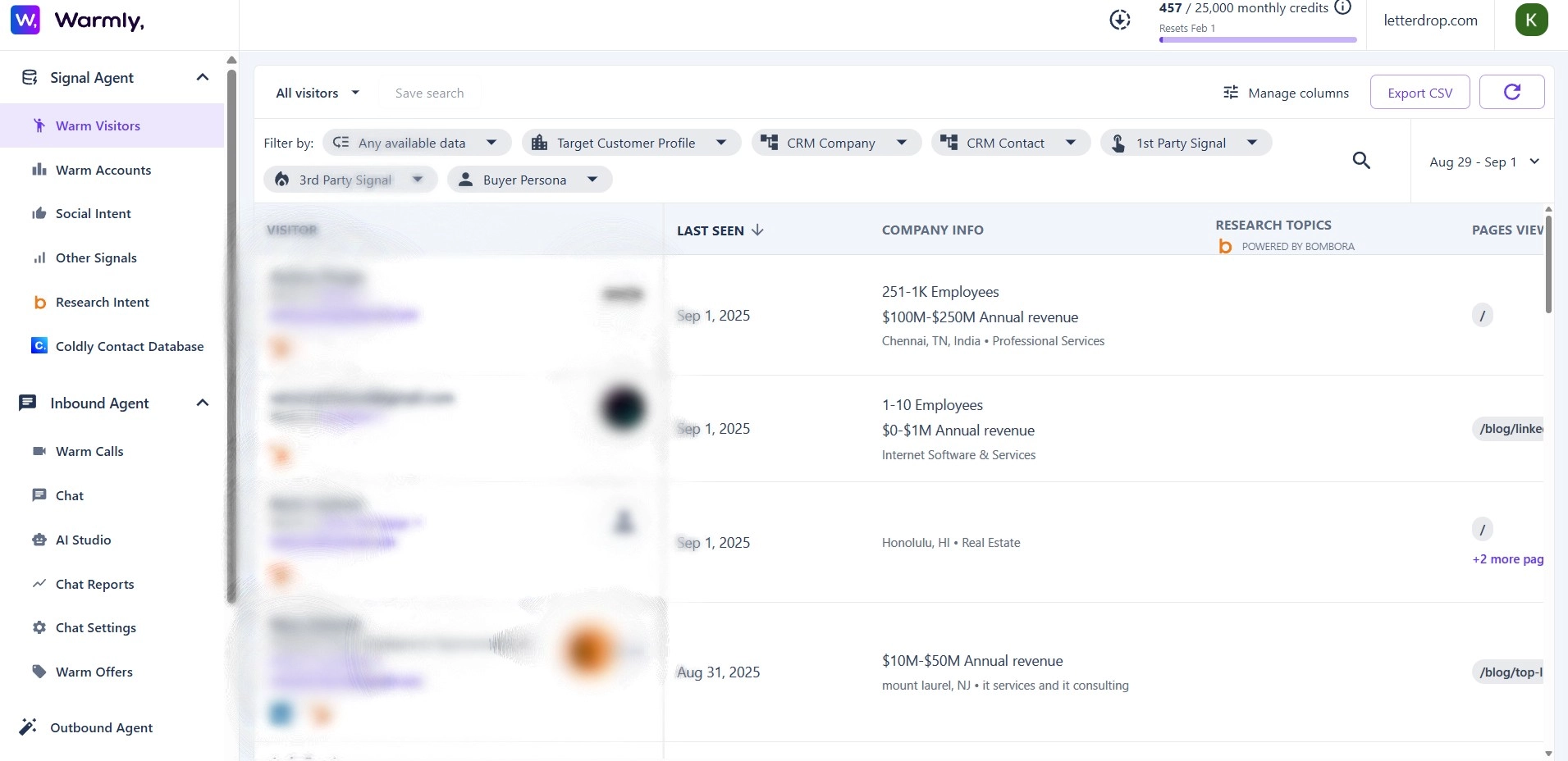Click the Chat Reports trend icon
This screenshot has width=1568, height=761.
click(39, 584)
